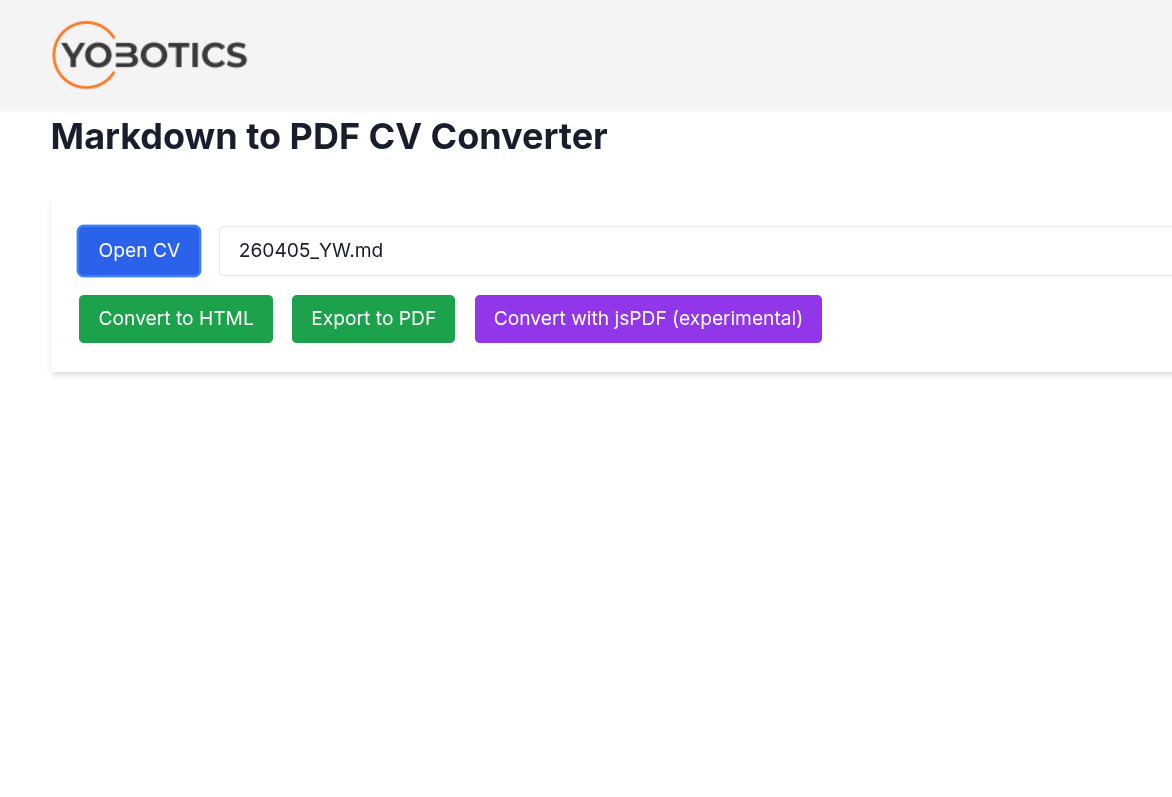Image resolution: width=1172 pixels, height=797 pixels.
Task: Click the blue Open CV button
Action: click(x=138, y=250)
